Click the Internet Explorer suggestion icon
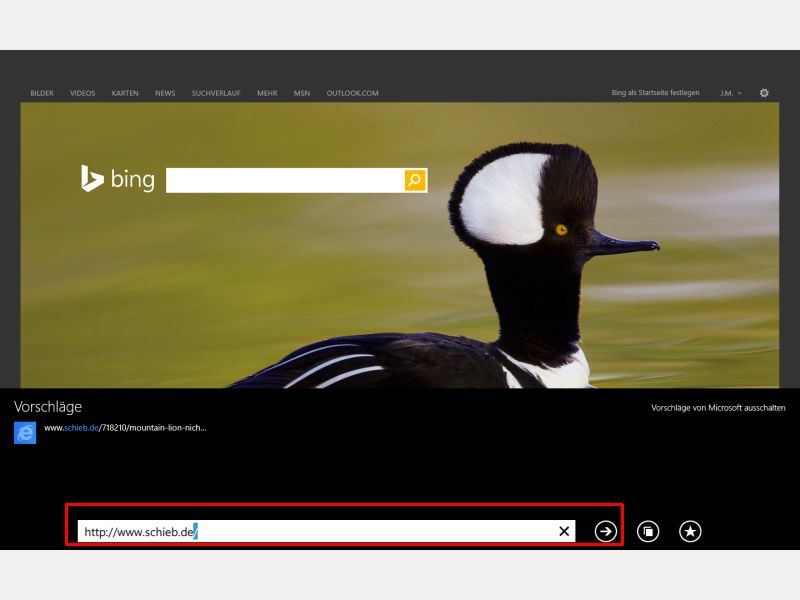 25,433
